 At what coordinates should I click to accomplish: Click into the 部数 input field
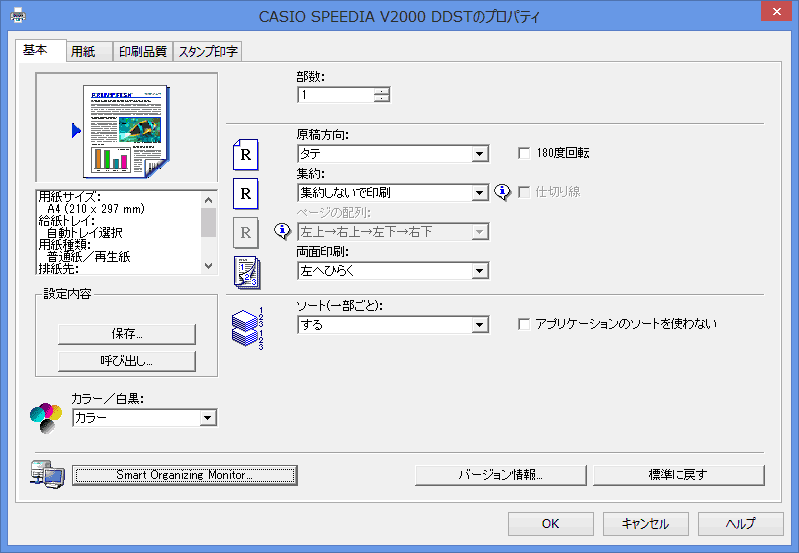point(336,95)
